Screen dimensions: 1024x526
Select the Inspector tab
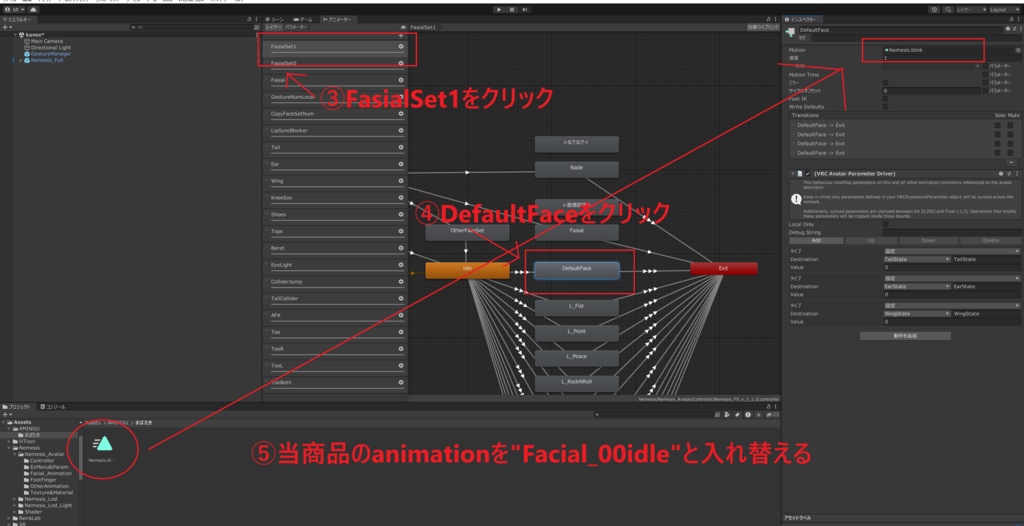(803, 20)
